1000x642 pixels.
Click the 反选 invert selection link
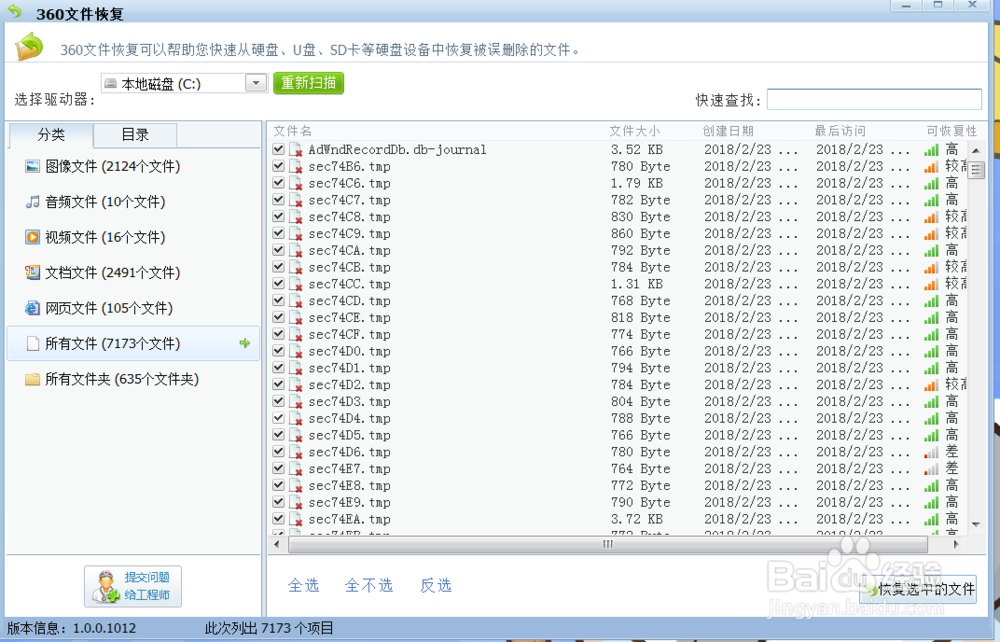[x=436, y=585]
